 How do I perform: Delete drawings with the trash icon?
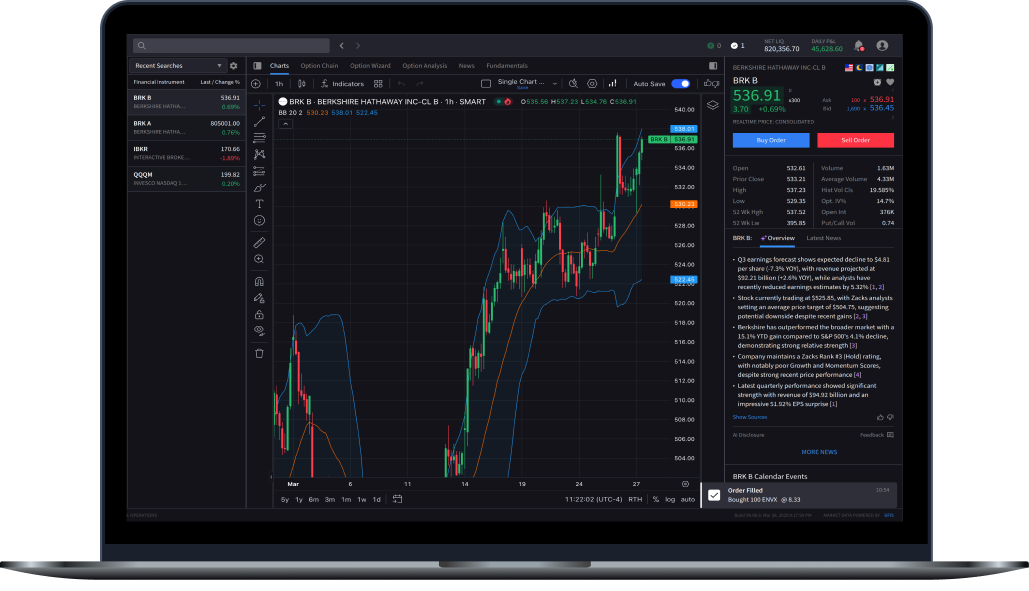(259, 353)
